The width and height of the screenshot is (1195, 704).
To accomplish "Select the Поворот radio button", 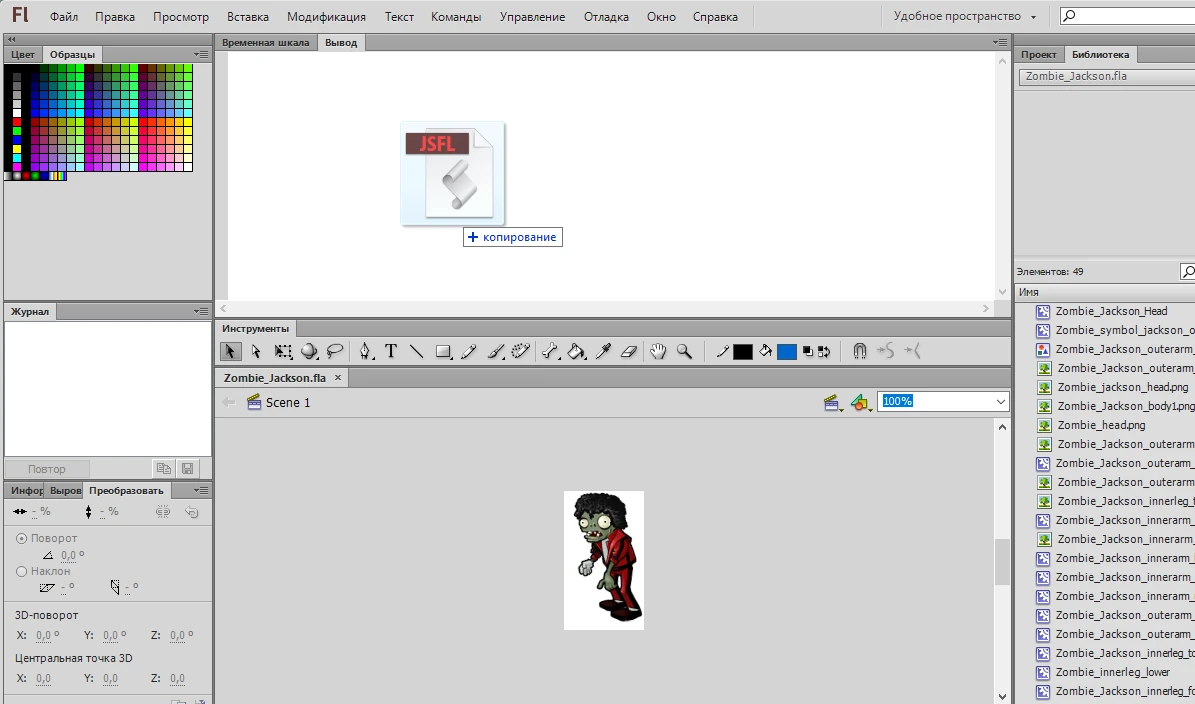I will coord(23,538).
